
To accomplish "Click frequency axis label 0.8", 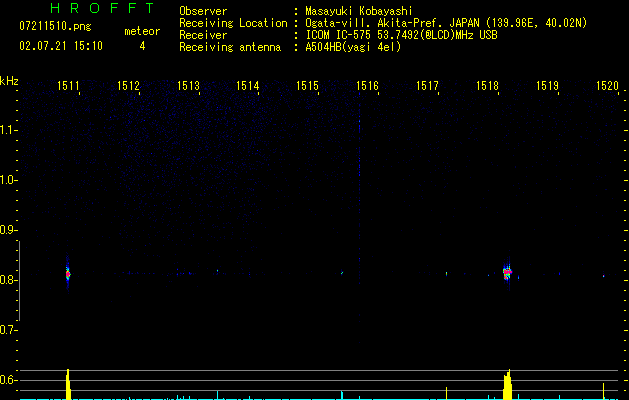I will click(x=8, y=280).
